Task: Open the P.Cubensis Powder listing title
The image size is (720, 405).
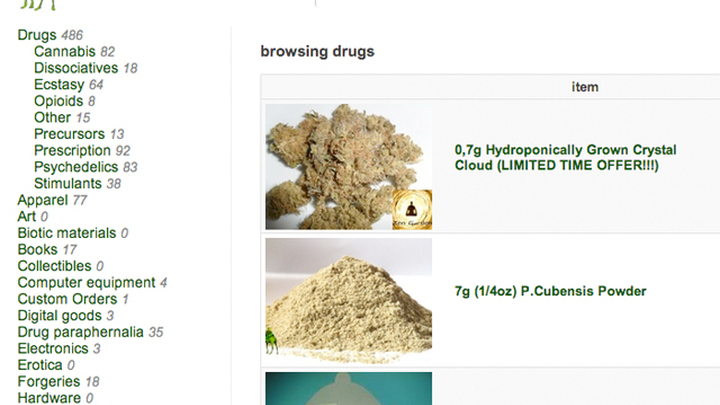Action: pos(550,291)
